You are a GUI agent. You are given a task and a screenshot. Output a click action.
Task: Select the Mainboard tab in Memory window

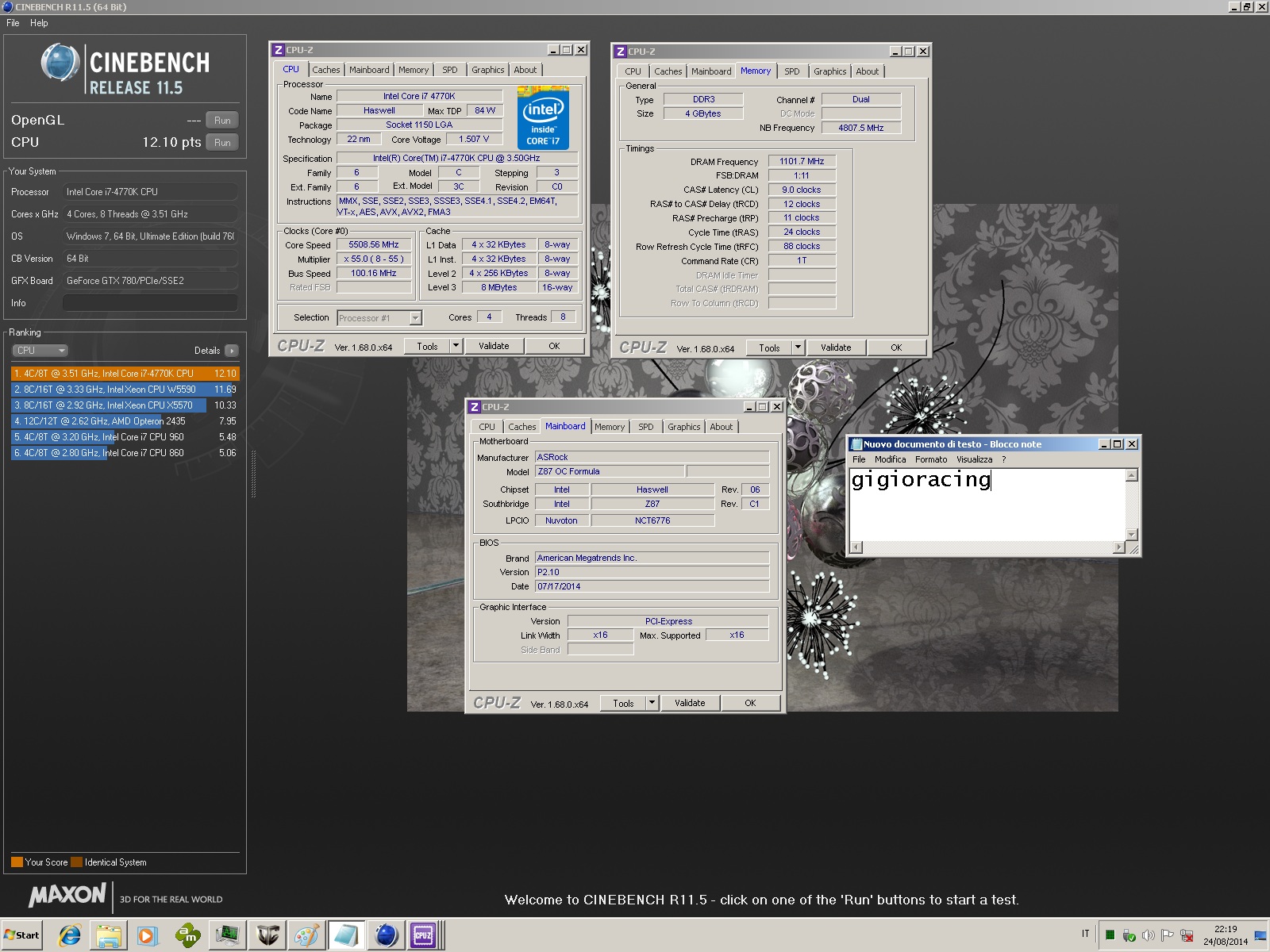tap(711, 71)
